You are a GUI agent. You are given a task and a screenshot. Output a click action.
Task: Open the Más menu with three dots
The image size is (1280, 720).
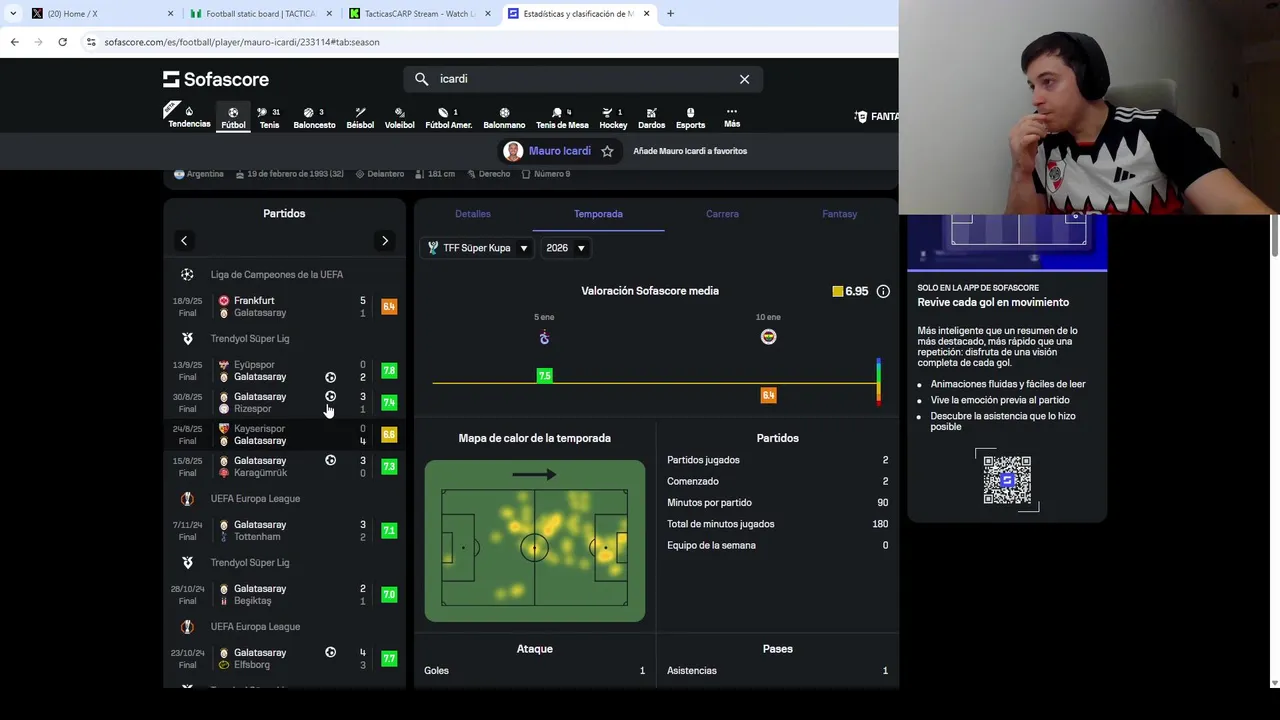click(732, 117)
